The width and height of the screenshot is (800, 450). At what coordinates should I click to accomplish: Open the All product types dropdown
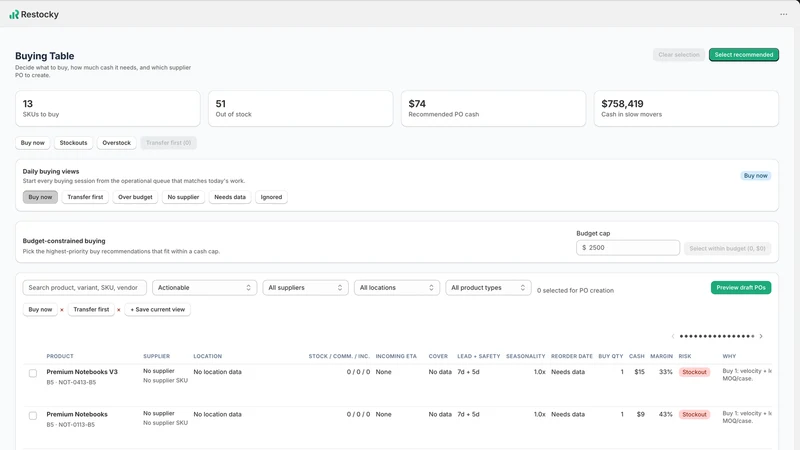coord(488,288)
